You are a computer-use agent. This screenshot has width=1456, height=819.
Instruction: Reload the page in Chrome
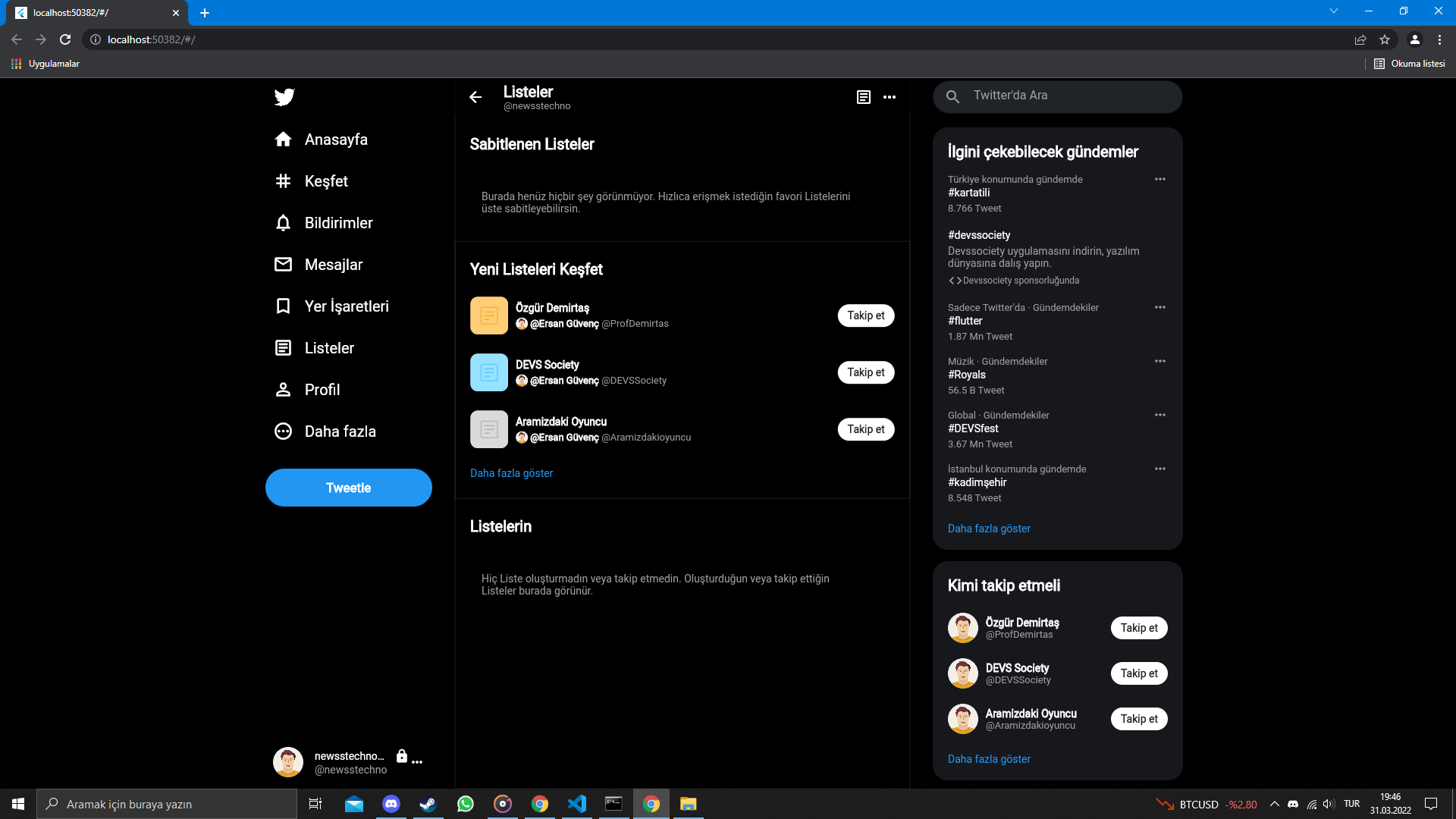pos(65,39)
